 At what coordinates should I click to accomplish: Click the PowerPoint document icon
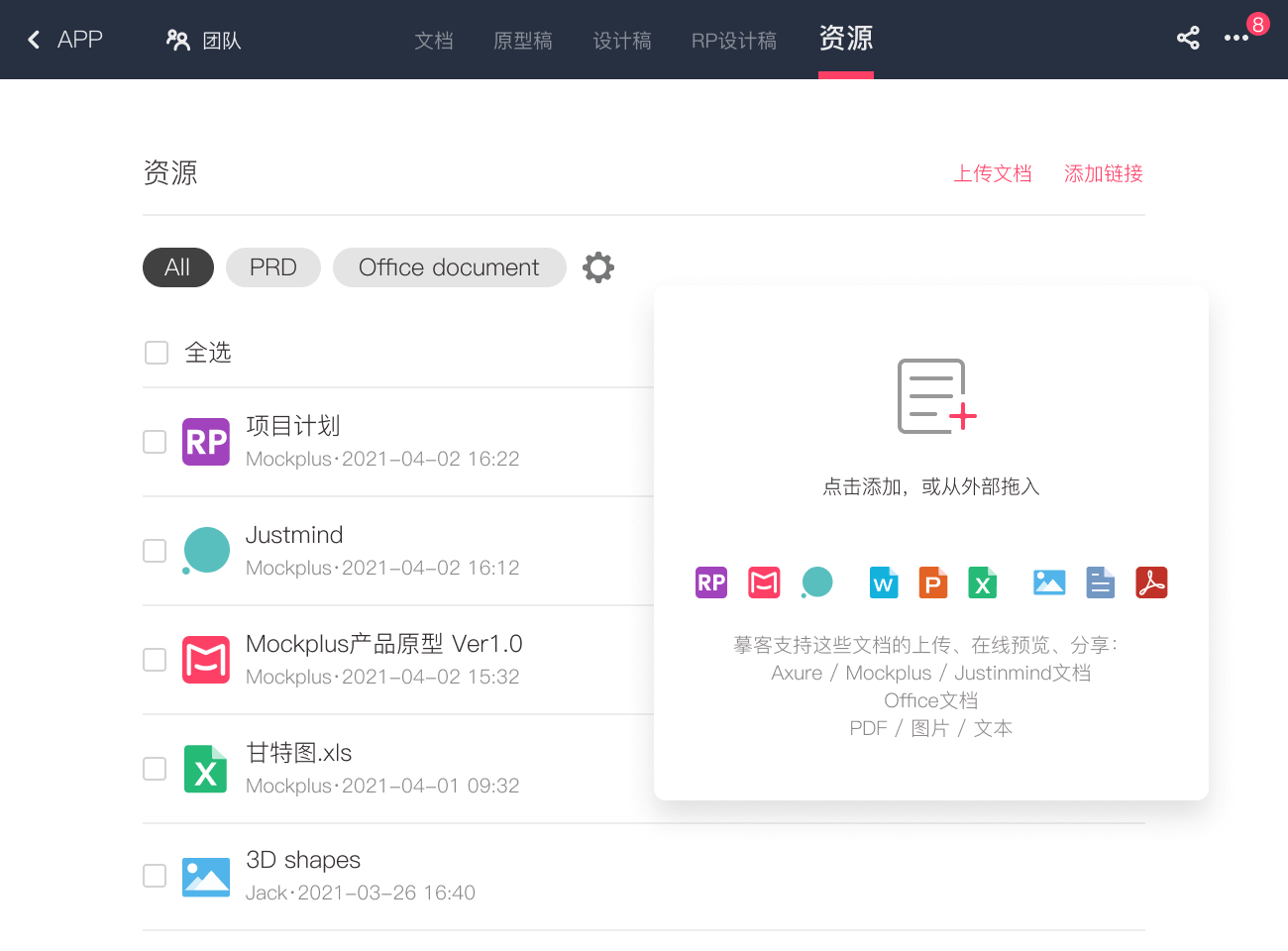[932, 582]
